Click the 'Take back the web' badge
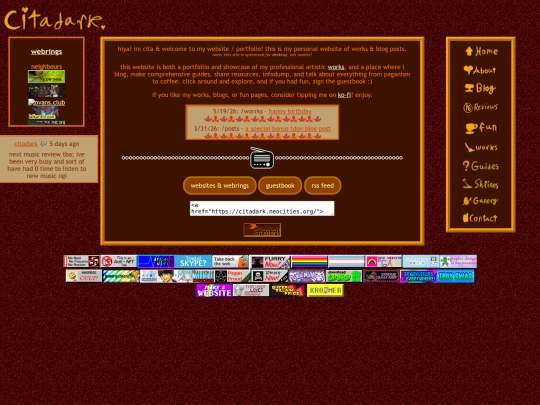The height and width of the screenshot is (405, 540). point(230,261)
